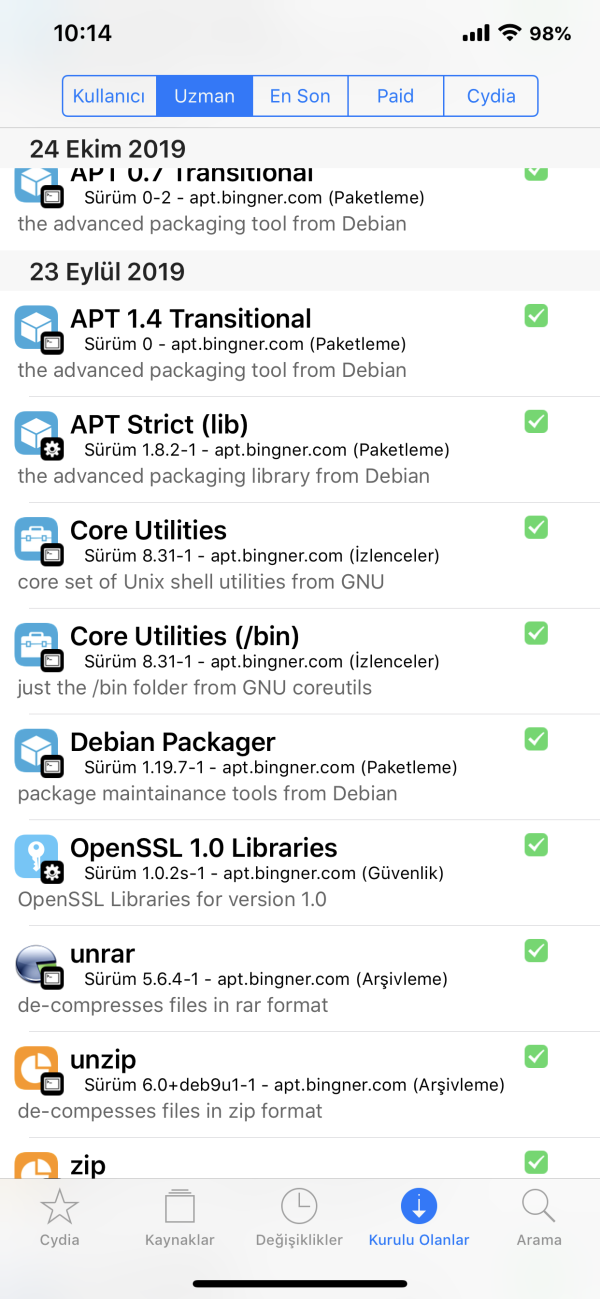Tap the APT 1.4 Transitional checkmark
This screenshot has height=1299, width=600.
[x=536, y=316]
